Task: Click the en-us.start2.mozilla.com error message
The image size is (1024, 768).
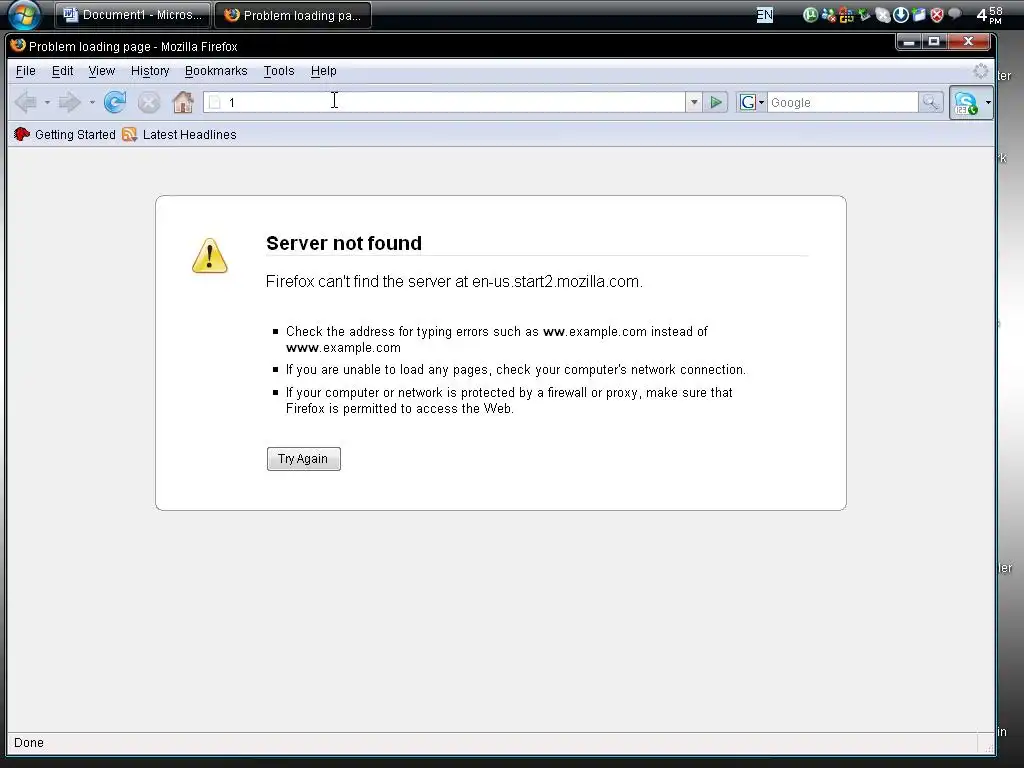Action: point(454,281)
